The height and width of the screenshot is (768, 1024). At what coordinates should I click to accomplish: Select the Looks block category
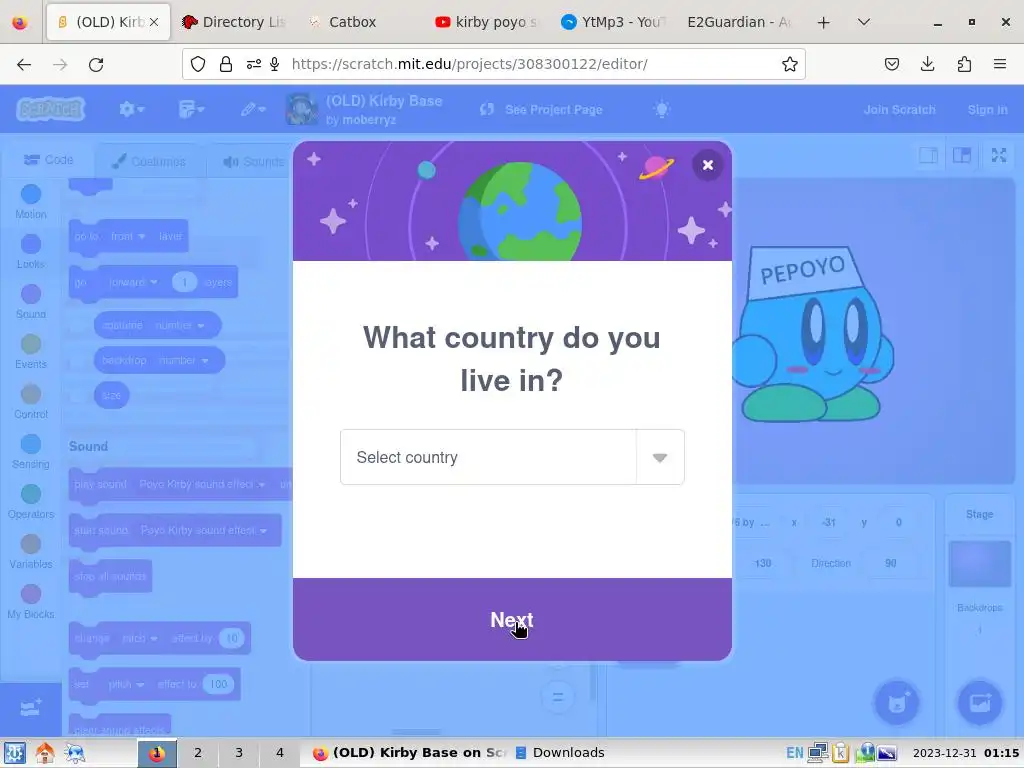tap(31, 251)
